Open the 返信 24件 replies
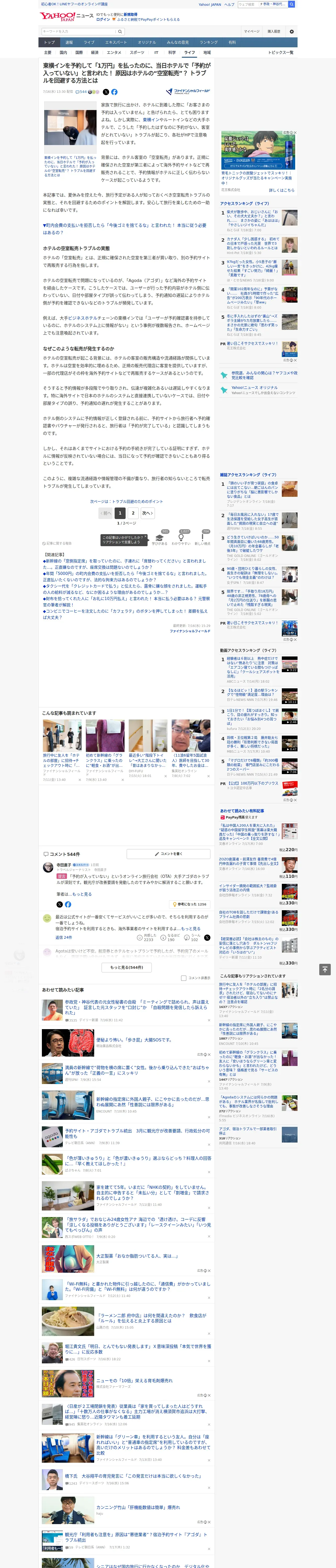This screenshot has height=1568, width=336. pyautogui.click(x=64, y=937)
